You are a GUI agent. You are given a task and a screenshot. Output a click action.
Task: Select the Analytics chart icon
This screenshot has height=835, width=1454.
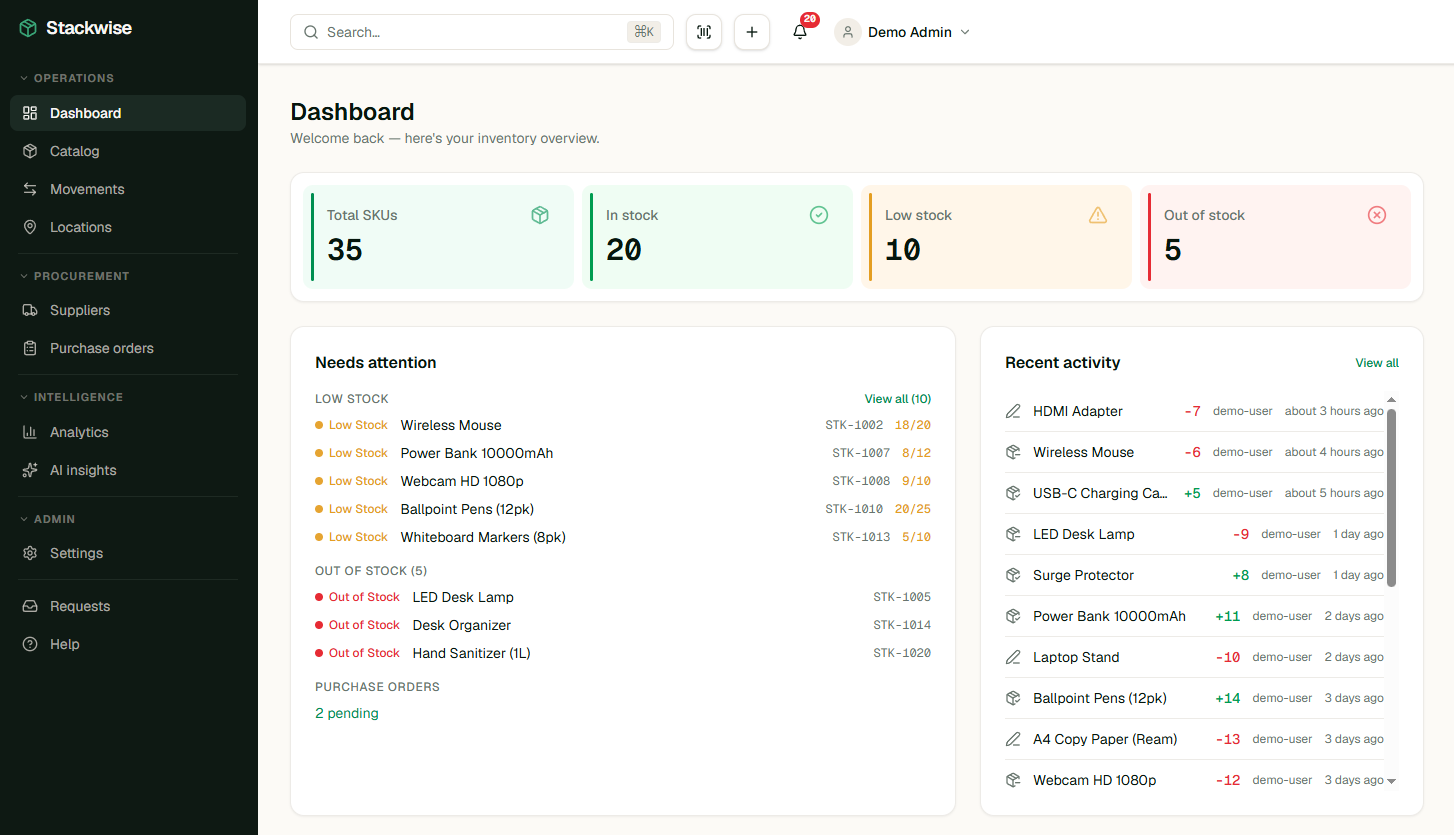tap(30, 432)
